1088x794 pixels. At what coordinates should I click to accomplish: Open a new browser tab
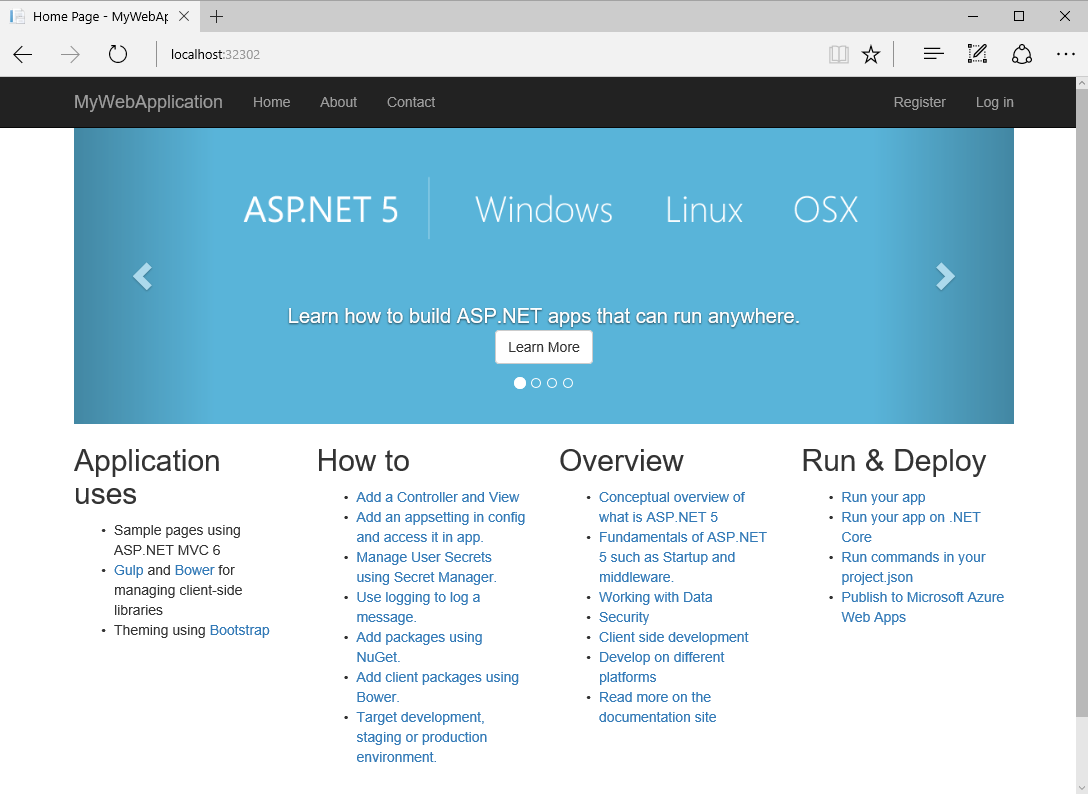pos(217,16)
